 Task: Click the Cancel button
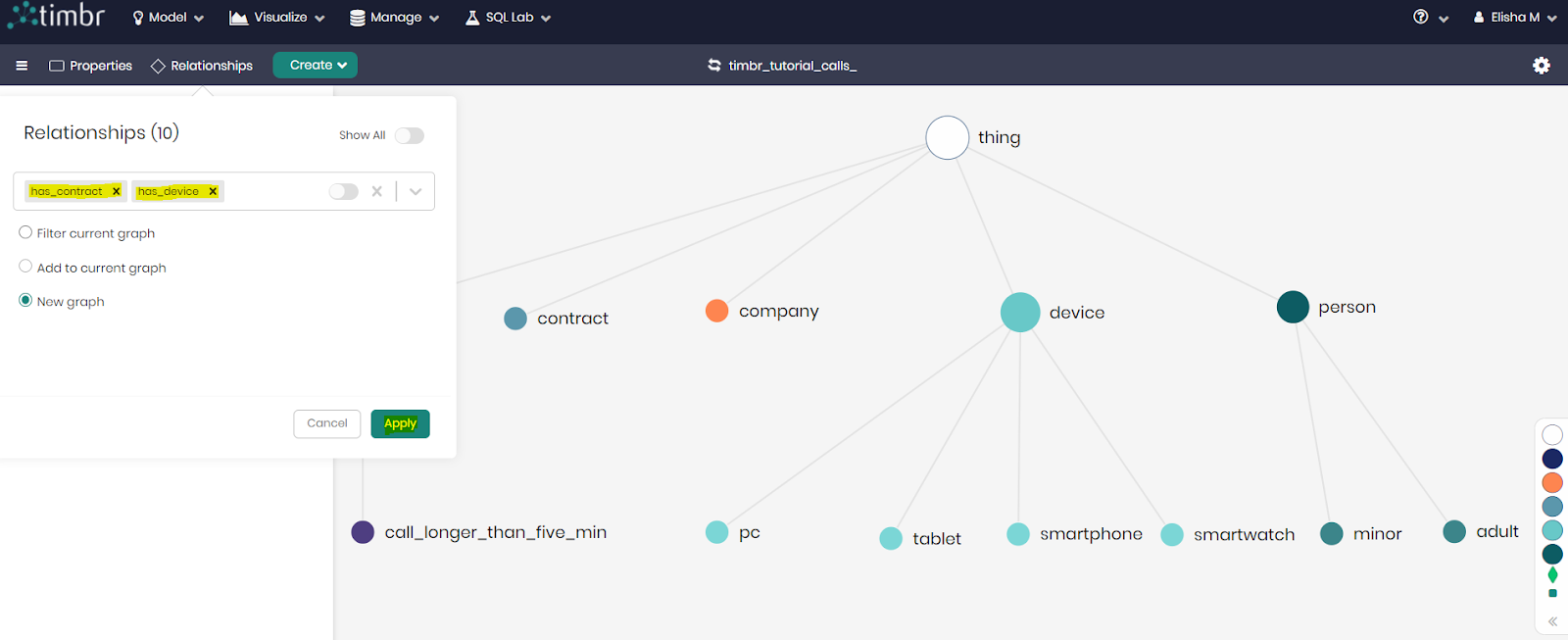pyautogui.click(x=326, y=423)
